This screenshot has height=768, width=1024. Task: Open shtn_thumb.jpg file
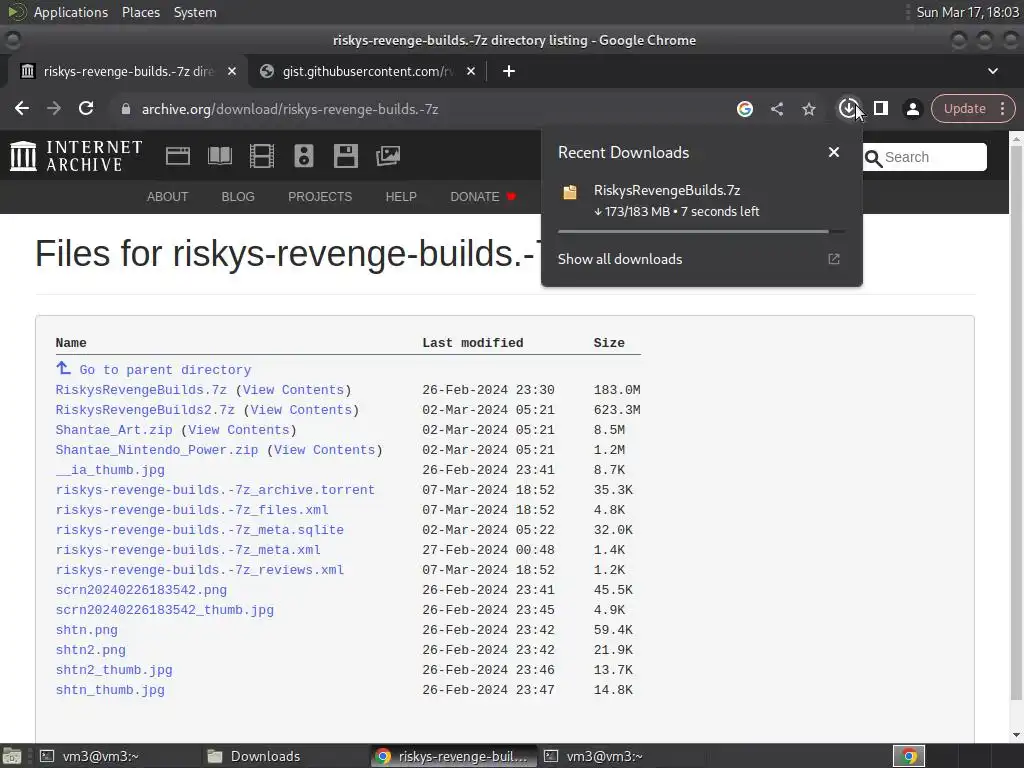click(110, 690)
